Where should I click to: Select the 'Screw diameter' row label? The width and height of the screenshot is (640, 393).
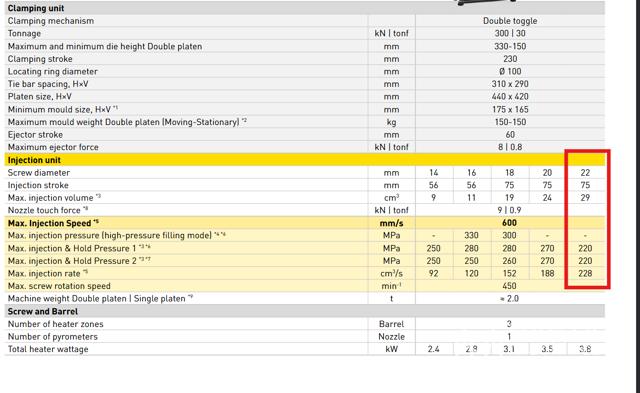38,173
